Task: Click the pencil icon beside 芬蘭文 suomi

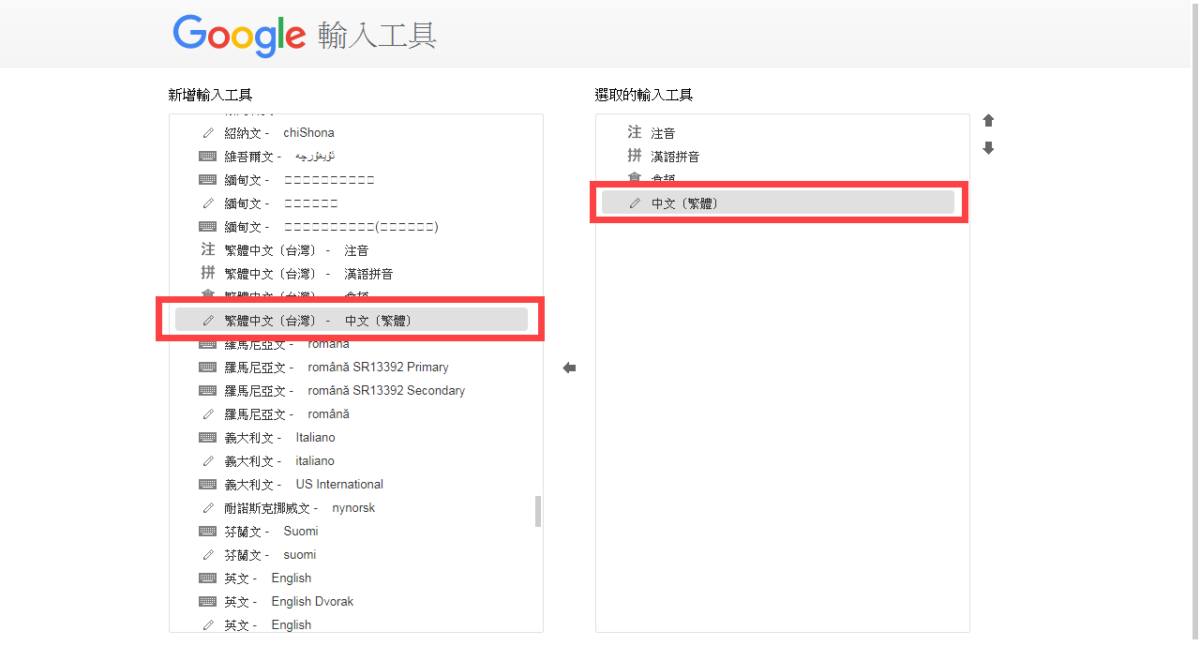Action: click(208, 555)
